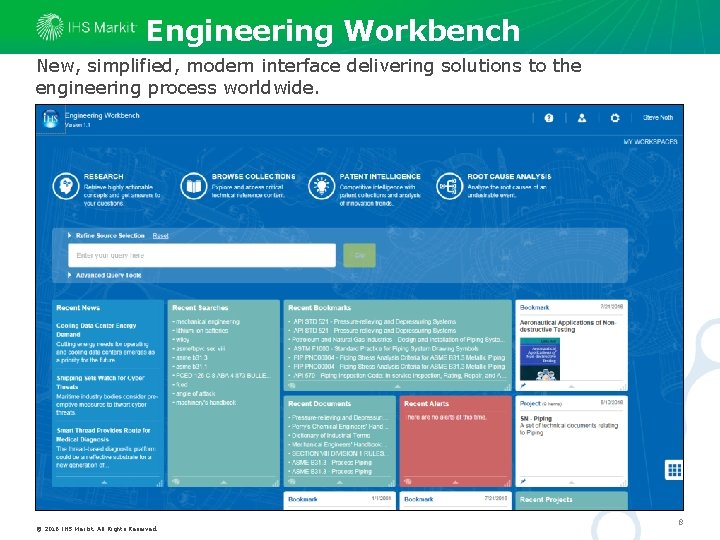Image resolution: width=720 pixels, height=540 pixels.
Task: Open document 'Perry's Chemical Engineers' Hand...'
Action: point(338,426)
